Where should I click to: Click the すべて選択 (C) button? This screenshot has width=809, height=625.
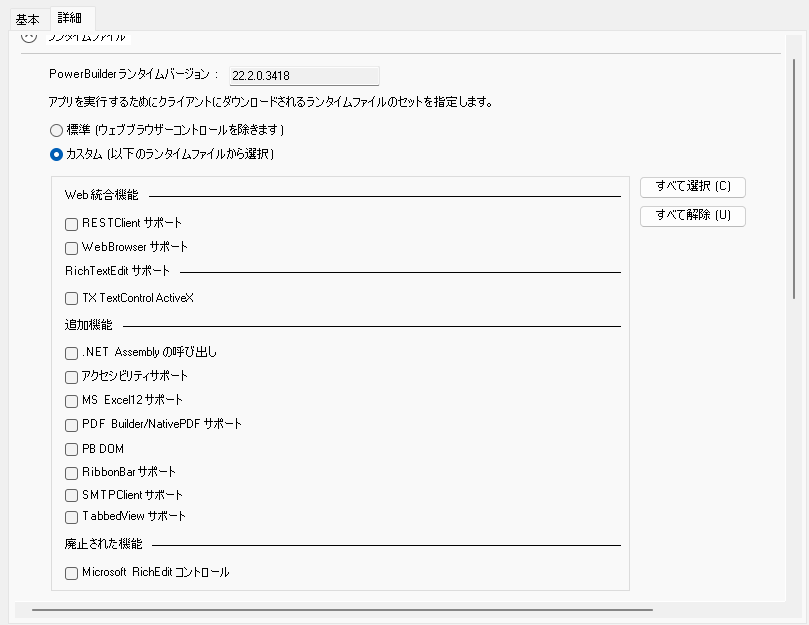click(692, 187)
